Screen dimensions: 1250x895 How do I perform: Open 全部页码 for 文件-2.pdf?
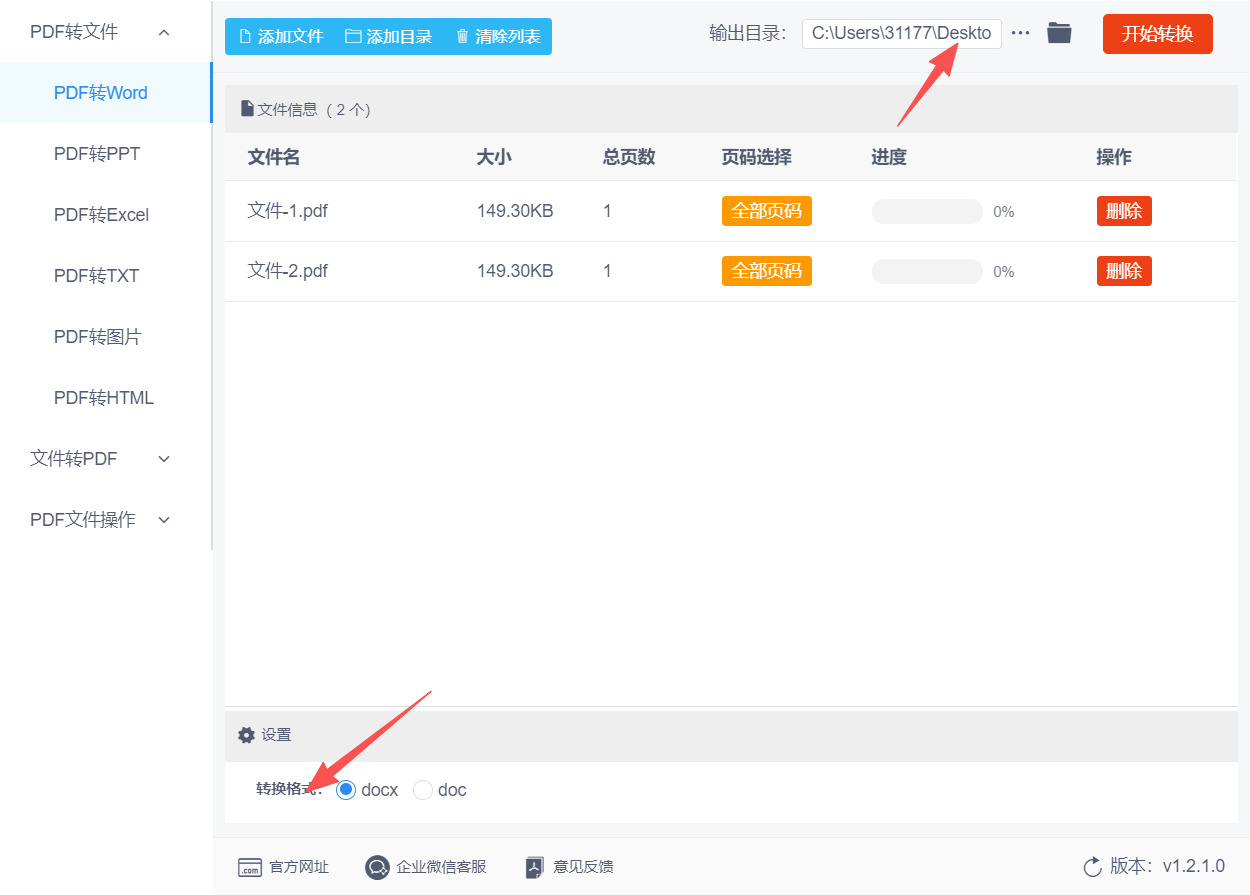tap(767, 271)
